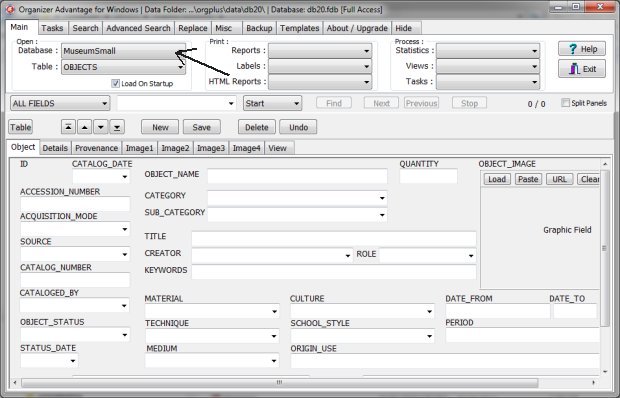Click the Table view button
Image resolution: width=620 pixels, height=398 pixels.
click(x=21, y=127)
